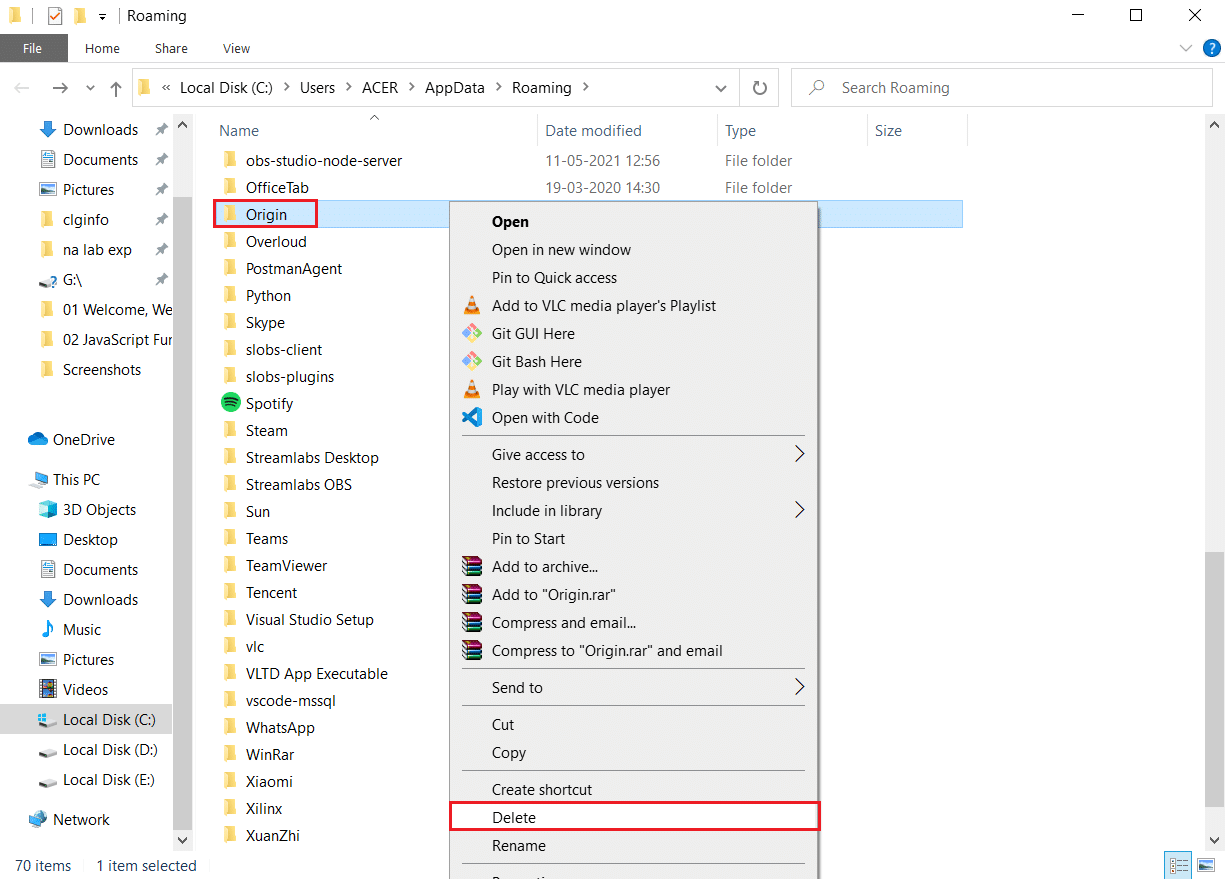Switch to the View ribbon tab
The height and width of the screenshot is (879, 1225).
tap(236, 48)
